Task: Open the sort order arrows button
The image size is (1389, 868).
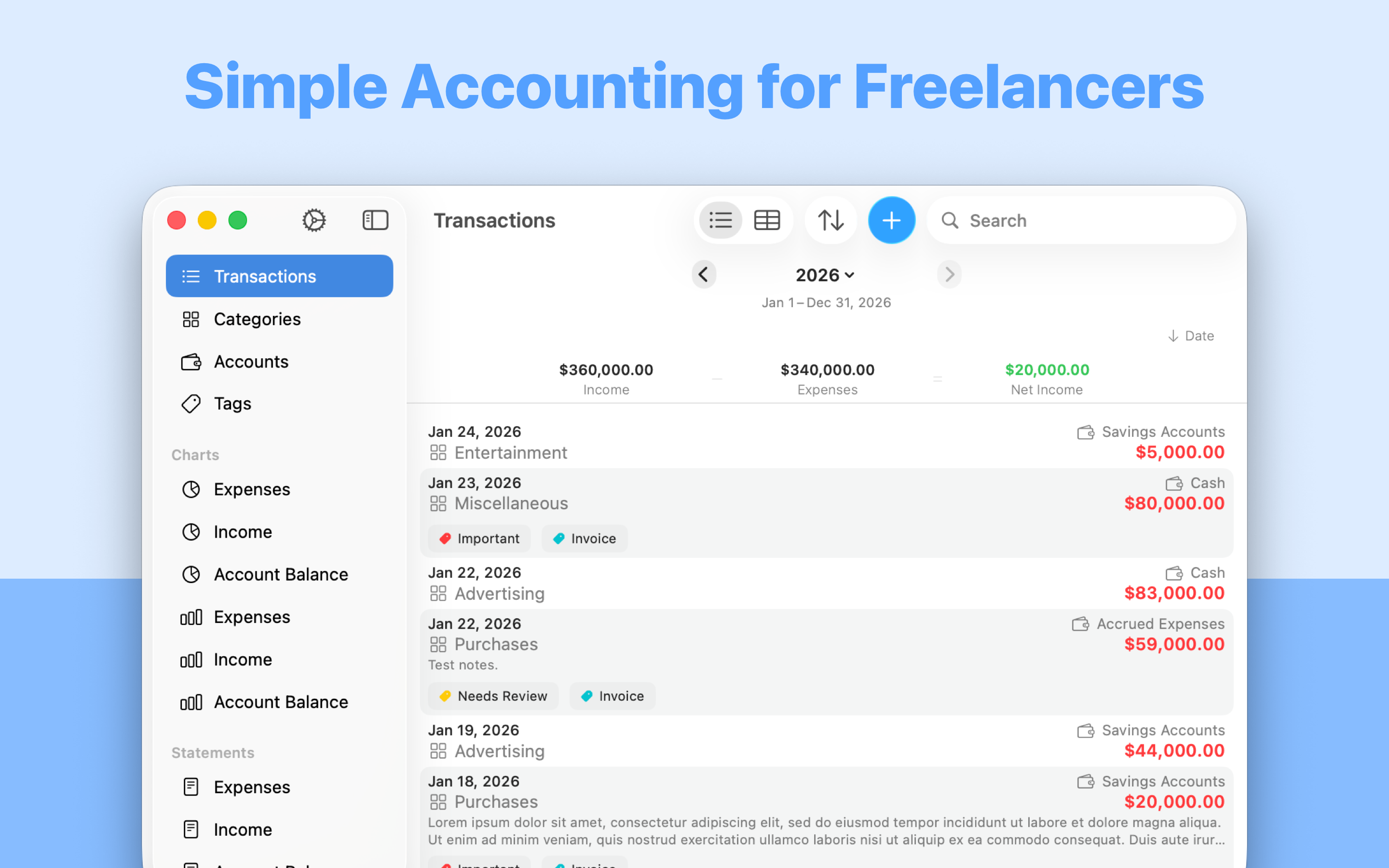Action: tap(831, 220)
